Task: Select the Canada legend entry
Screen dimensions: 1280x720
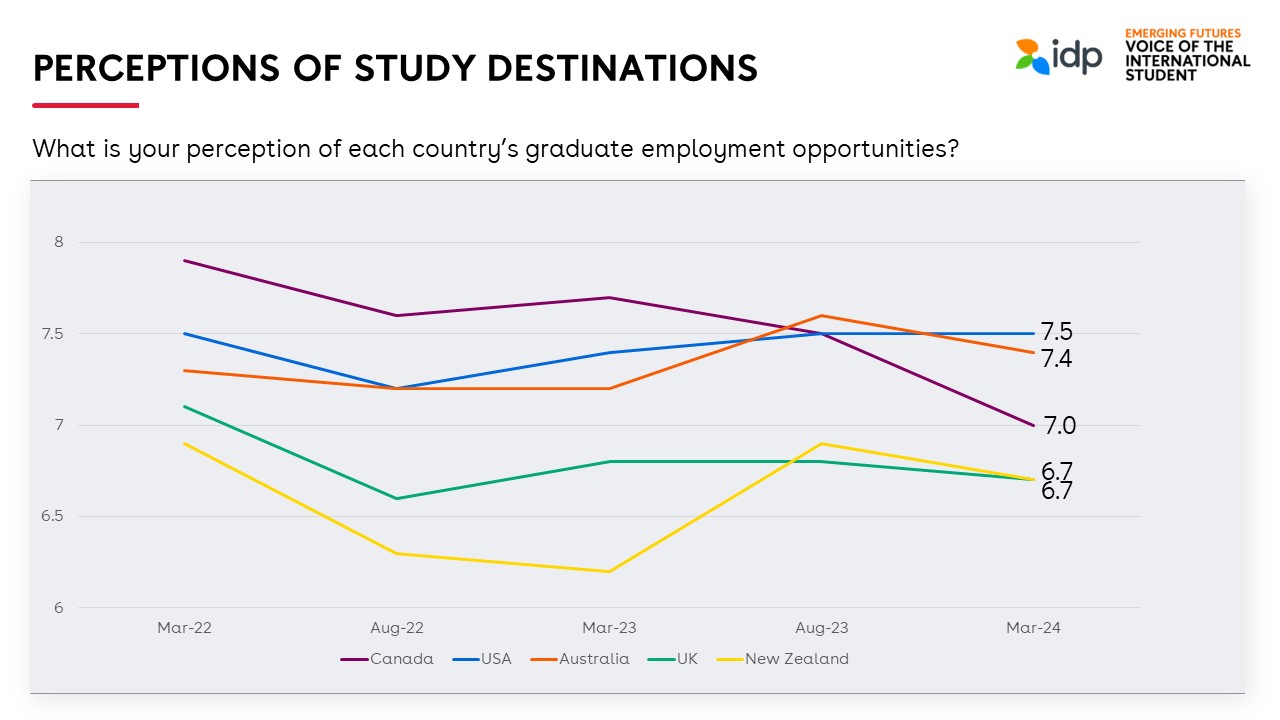Action: [x=401, y=659]
